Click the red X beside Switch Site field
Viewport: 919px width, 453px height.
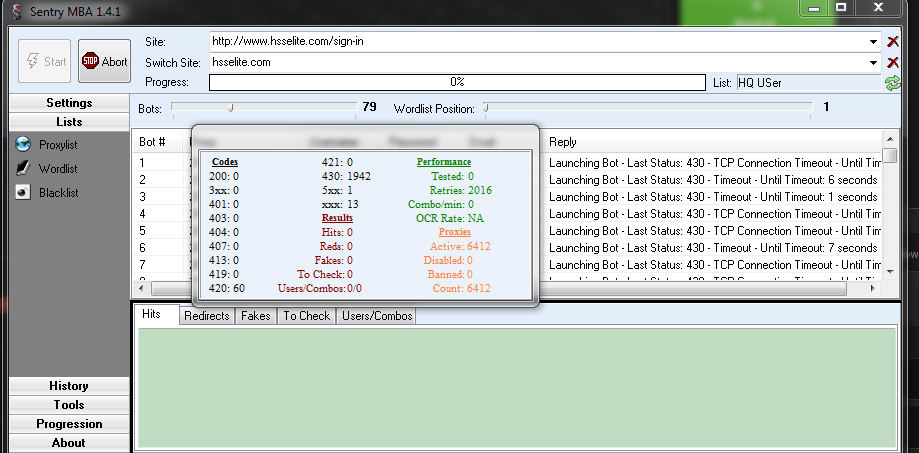pos(893,63)
